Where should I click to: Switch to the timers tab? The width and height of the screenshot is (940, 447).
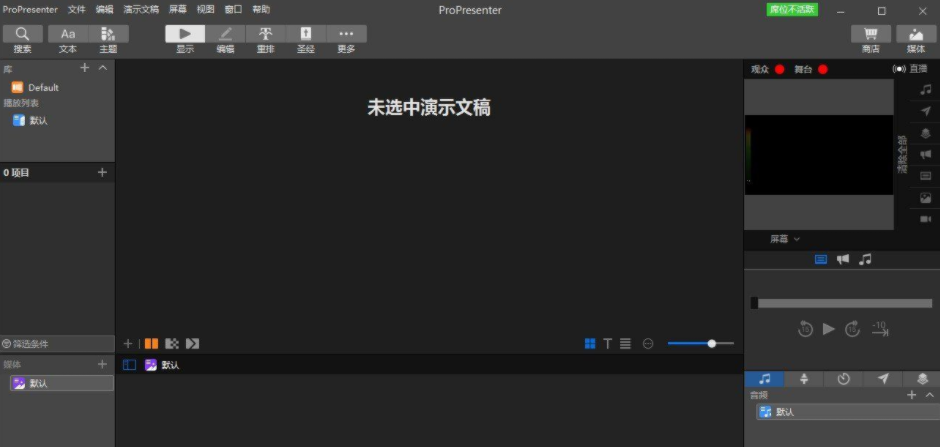point(843,379)
